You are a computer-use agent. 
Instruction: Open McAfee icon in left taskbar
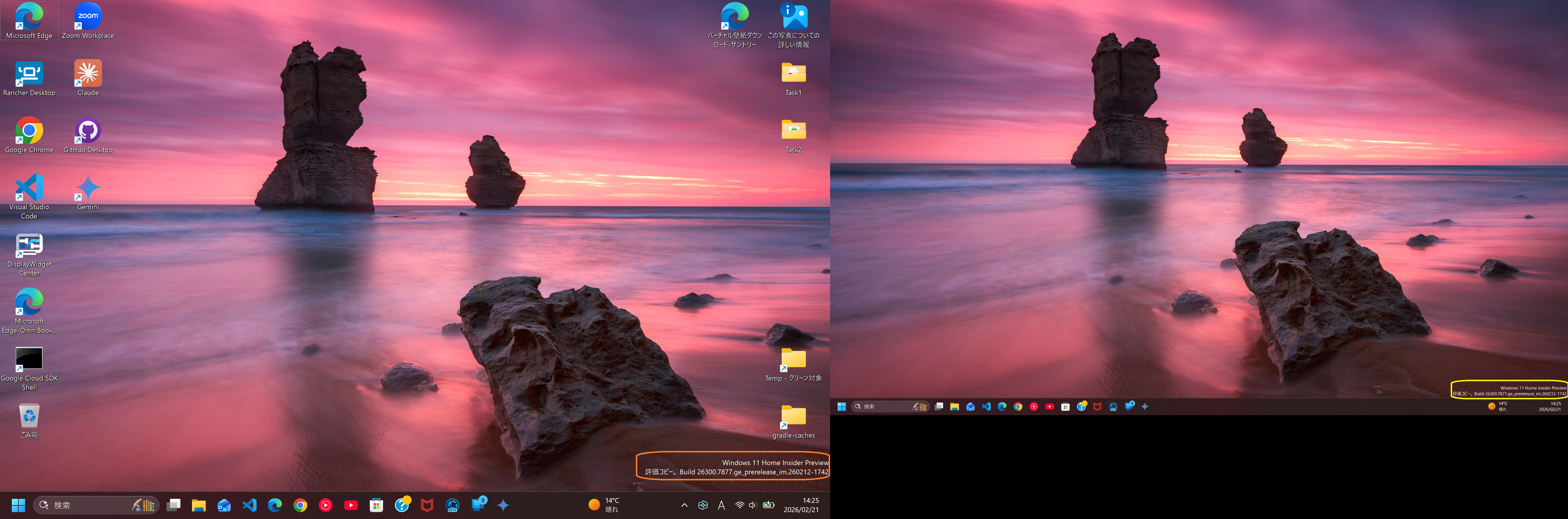pyautogui.click(x=427, y=505)
